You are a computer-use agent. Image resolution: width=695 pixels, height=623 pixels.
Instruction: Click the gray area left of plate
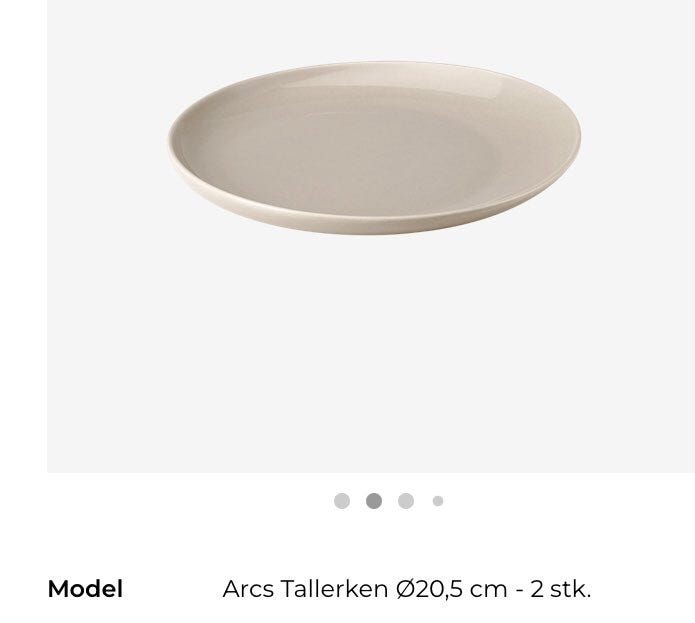[x=100, y=150]
